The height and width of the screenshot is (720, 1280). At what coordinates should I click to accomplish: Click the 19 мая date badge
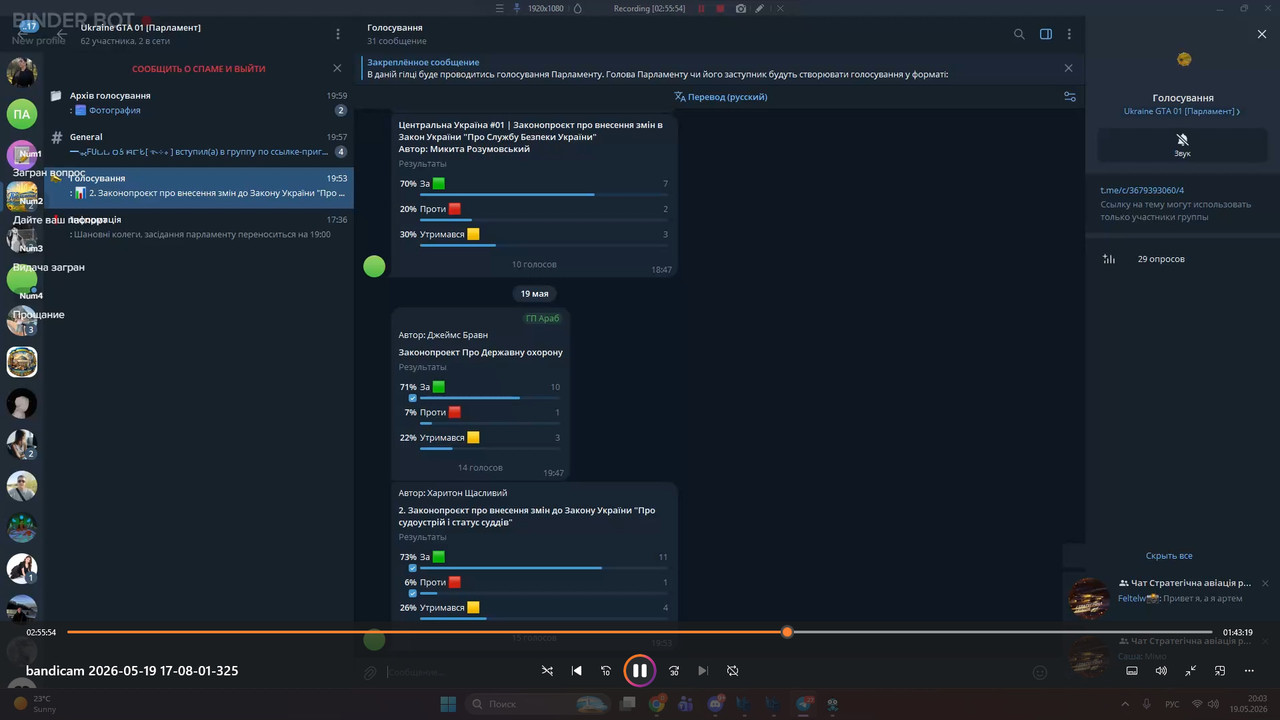pyautogui.click(x=535, y=294)
